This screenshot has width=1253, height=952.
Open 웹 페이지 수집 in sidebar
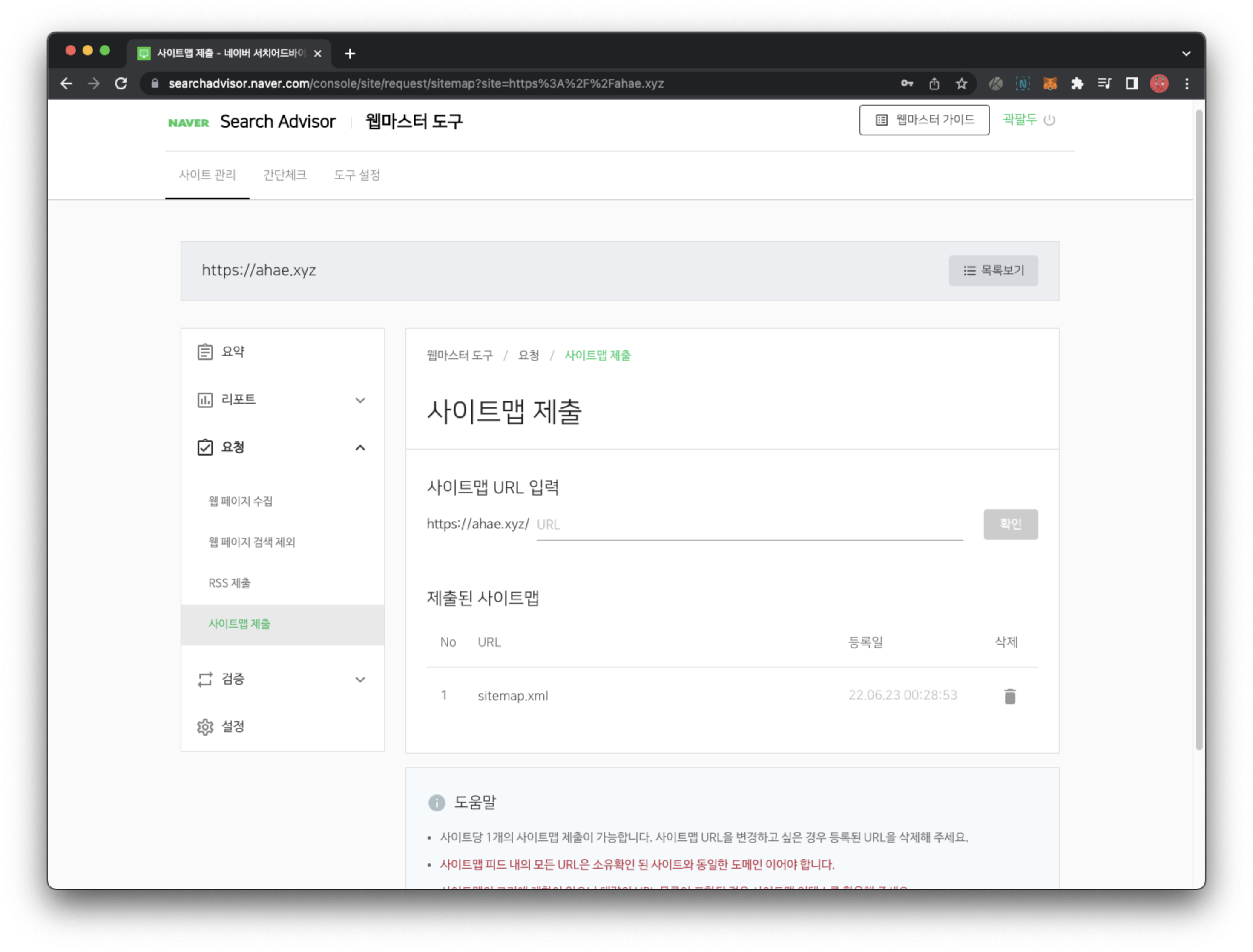pos(240,501)
